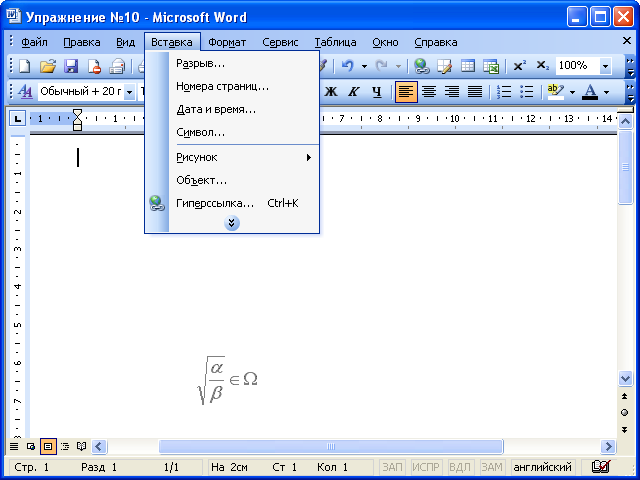Apply the yellow highlight color marker

point(556,91)
